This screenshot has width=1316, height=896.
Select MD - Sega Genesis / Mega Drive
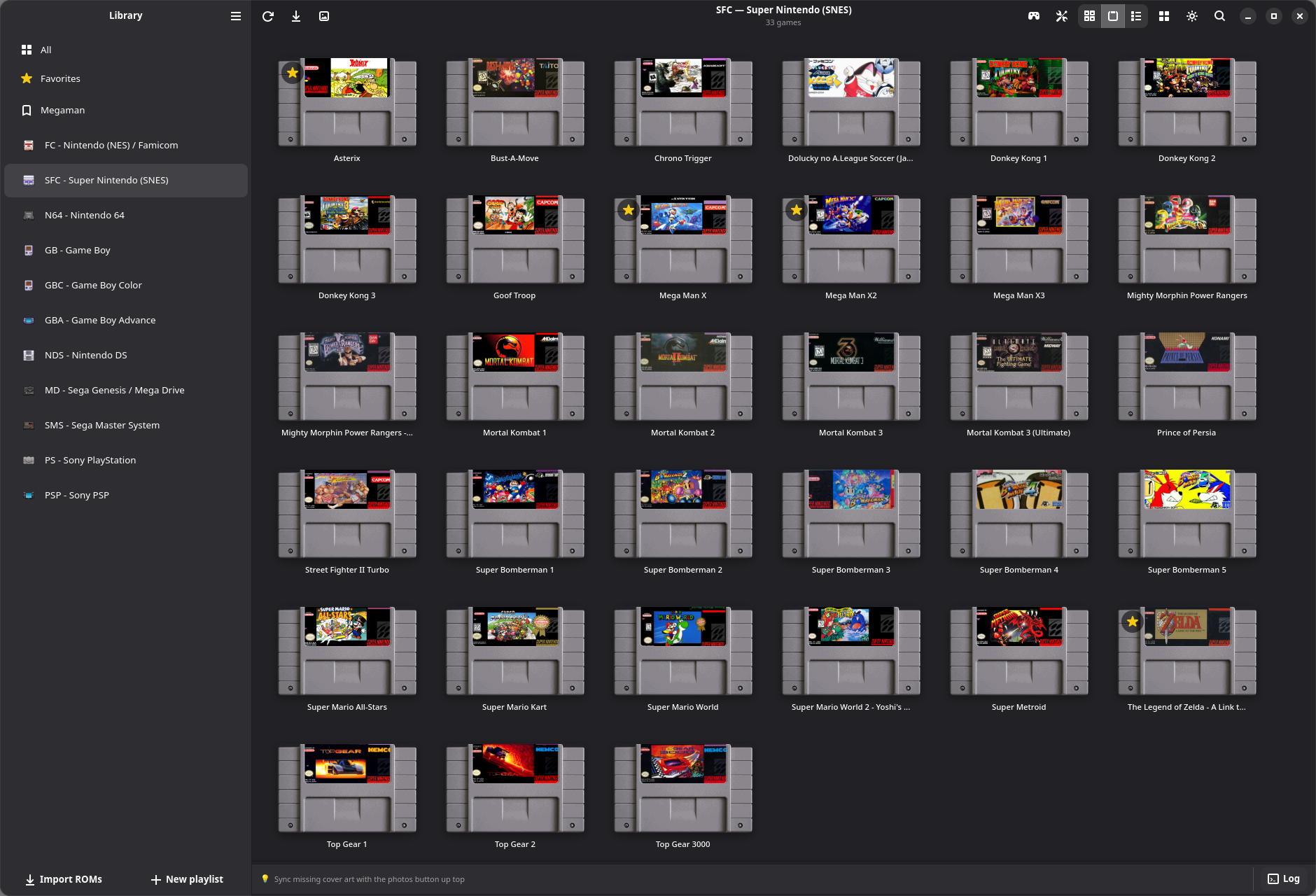click(x=126, y=390)
